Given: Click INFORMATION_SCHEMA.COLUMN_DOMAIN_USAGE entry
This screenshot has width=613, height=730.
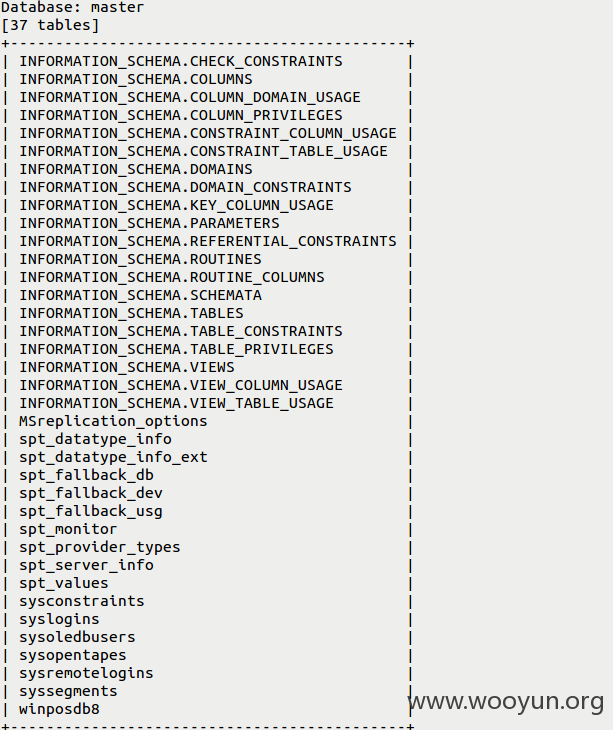Looking at the screenshot, I should [189, 97].
